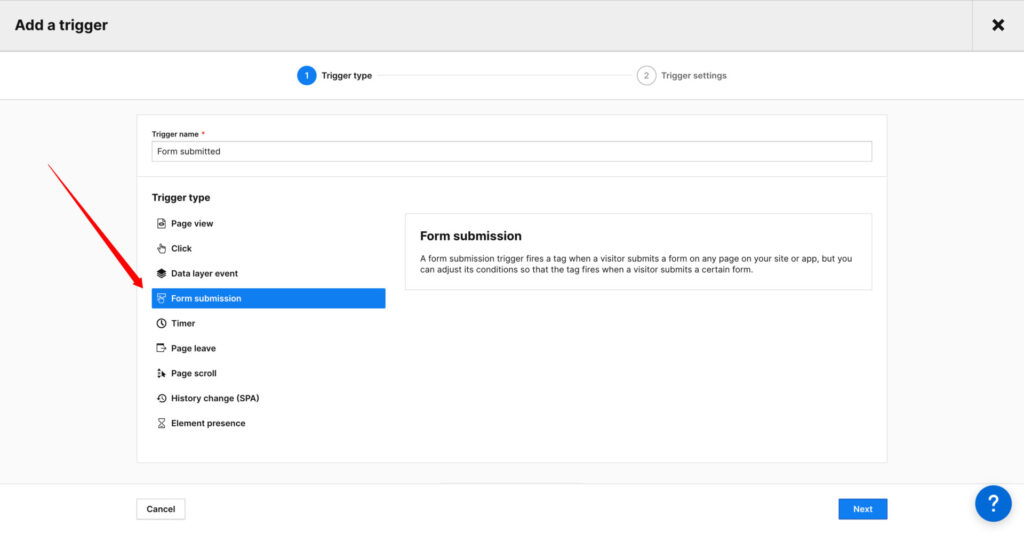Pick the Page scroll trigger label
Screen dimensions: 1024x534
[x=194, y=374]
